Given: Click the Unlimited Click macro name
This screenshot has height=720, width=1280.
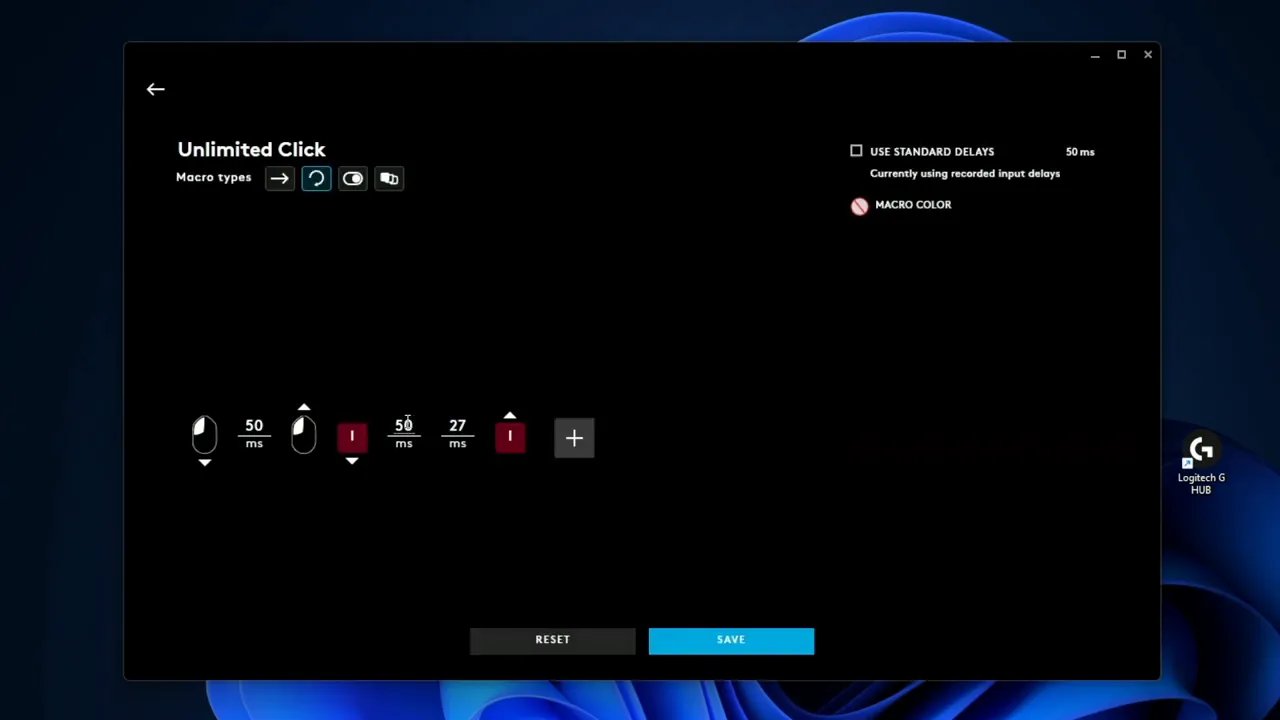Looking at the screenshot, I should pos(251,149).
